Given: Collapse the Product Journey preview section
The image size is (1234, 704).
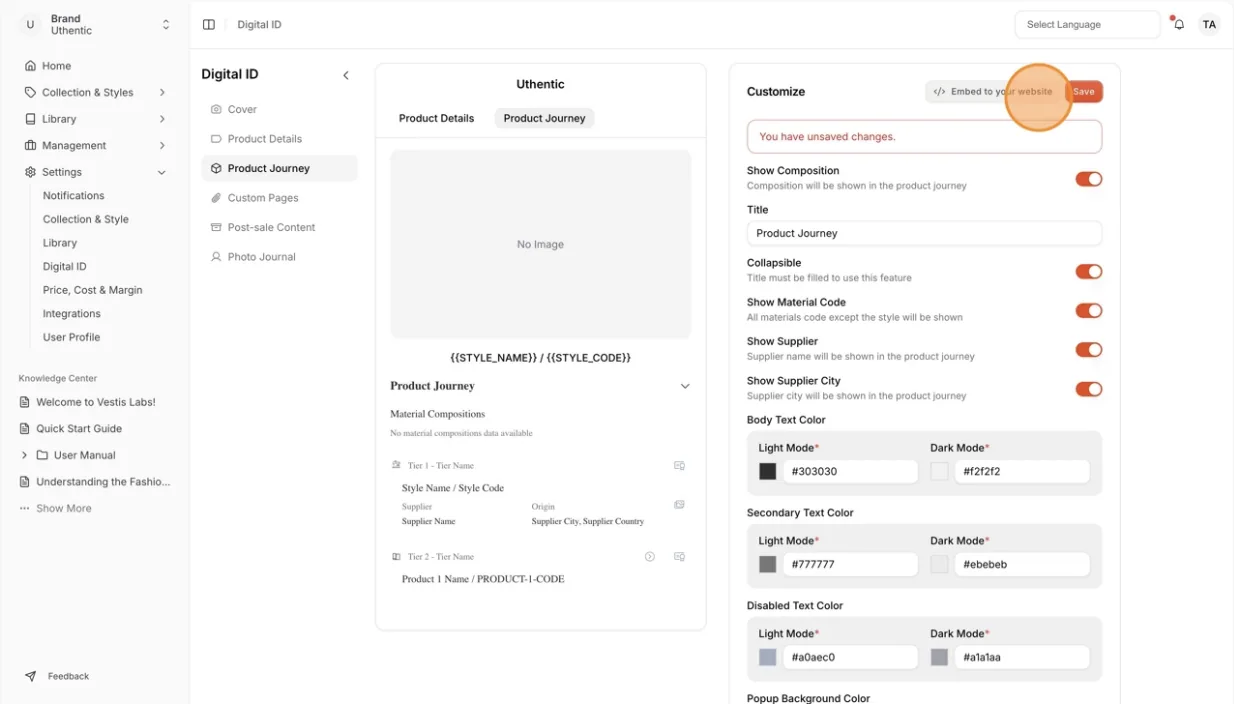Looking at the screenshot, I should coord(685,386).
